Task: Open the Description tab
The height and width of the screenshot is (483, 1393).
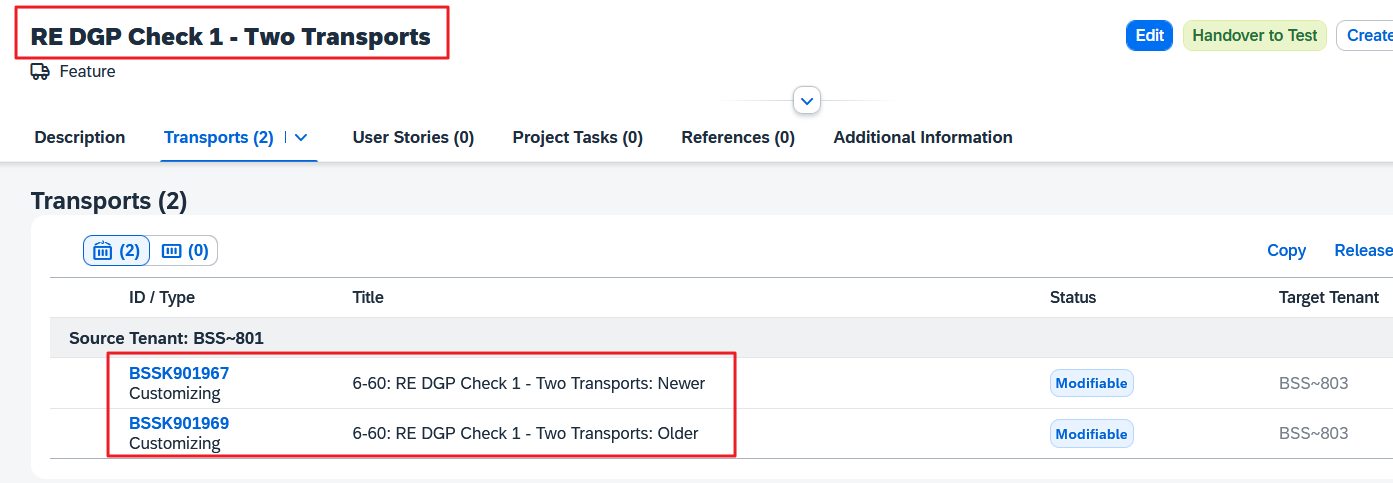Action: (80, 138)
